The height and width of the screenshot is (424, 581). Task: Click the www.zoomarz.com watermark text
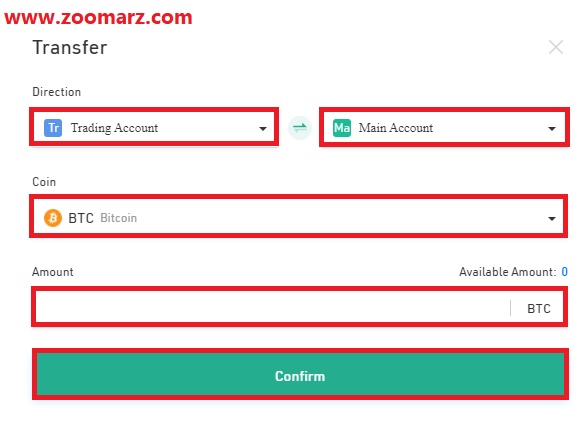pos(98,17)
